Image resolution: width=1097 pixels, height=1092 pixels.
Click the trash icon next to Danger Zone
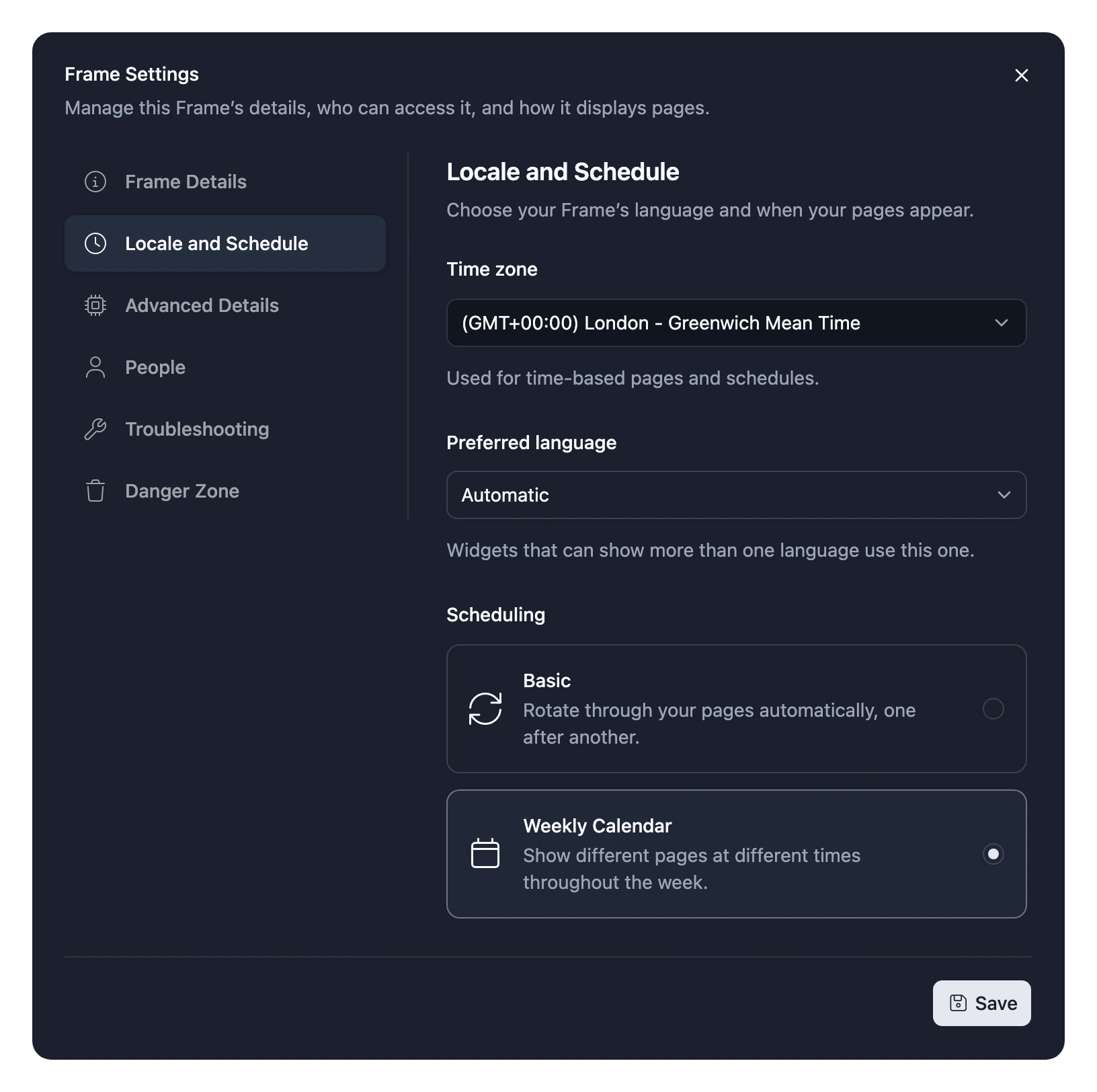95,491
